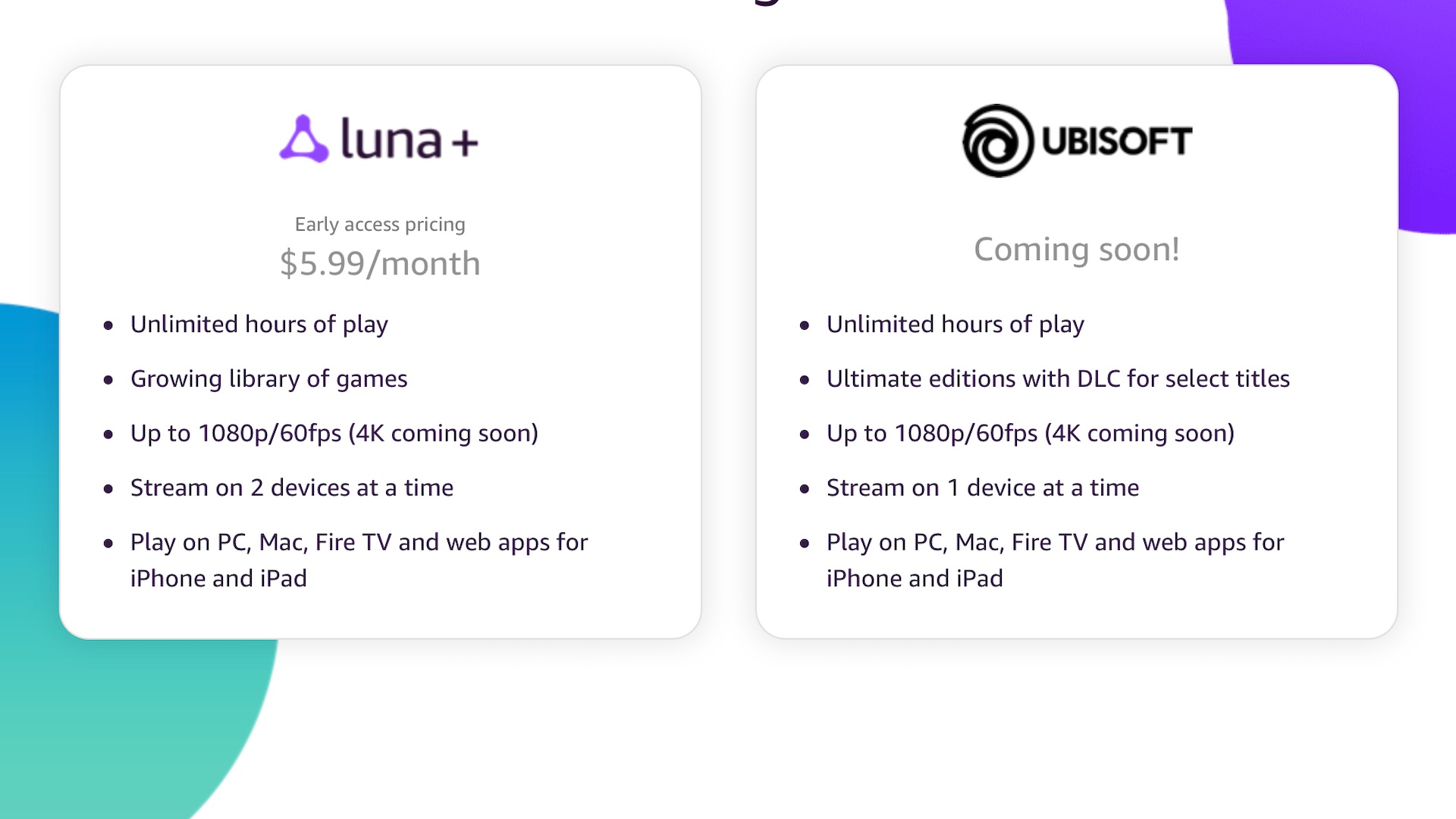Select Stream on 1 device item
This screenshot has width=1456, height=819.
983,488
